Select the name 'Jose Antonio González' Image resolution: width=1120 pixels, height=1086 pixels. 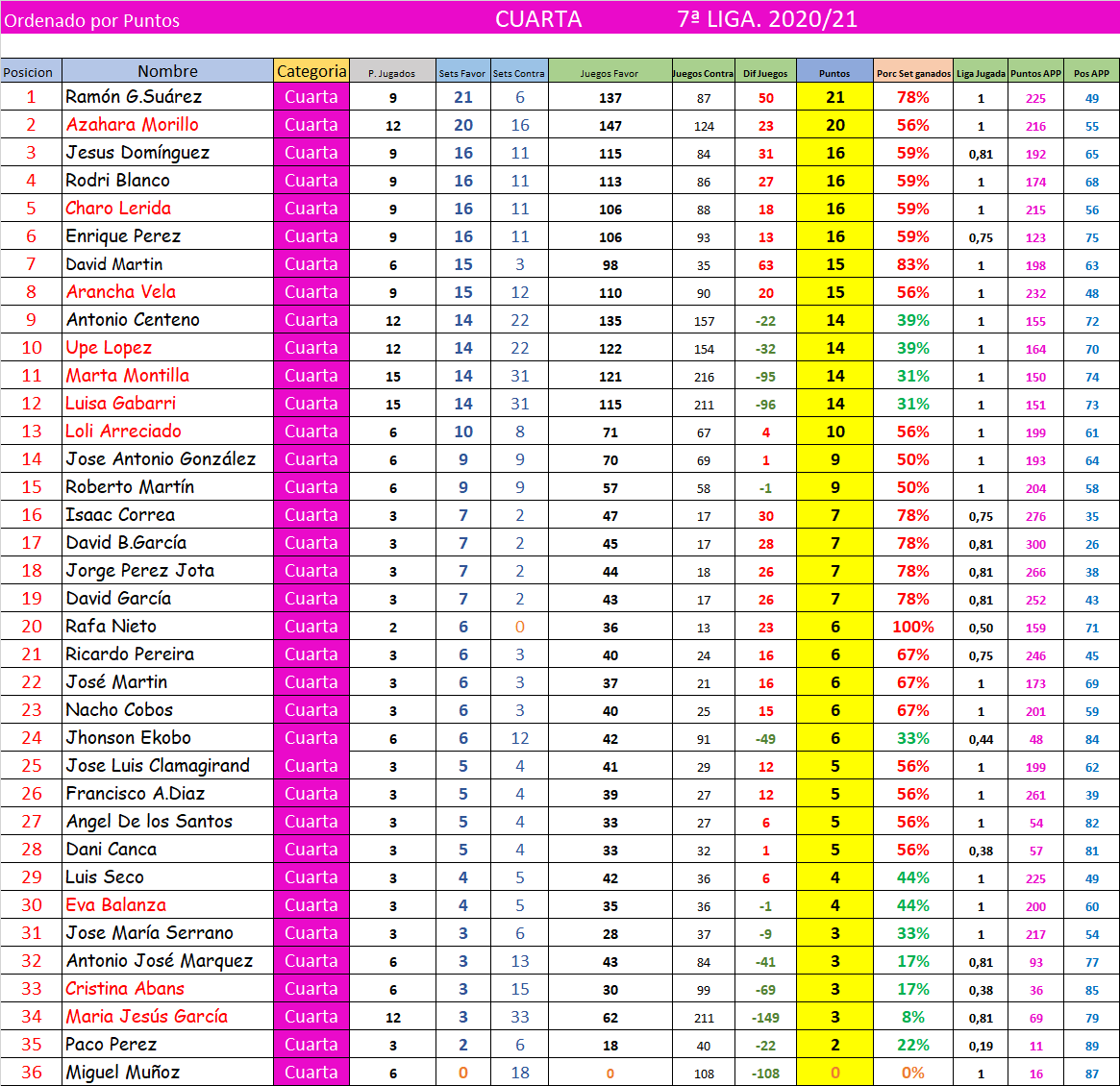[x=161, y=458]
